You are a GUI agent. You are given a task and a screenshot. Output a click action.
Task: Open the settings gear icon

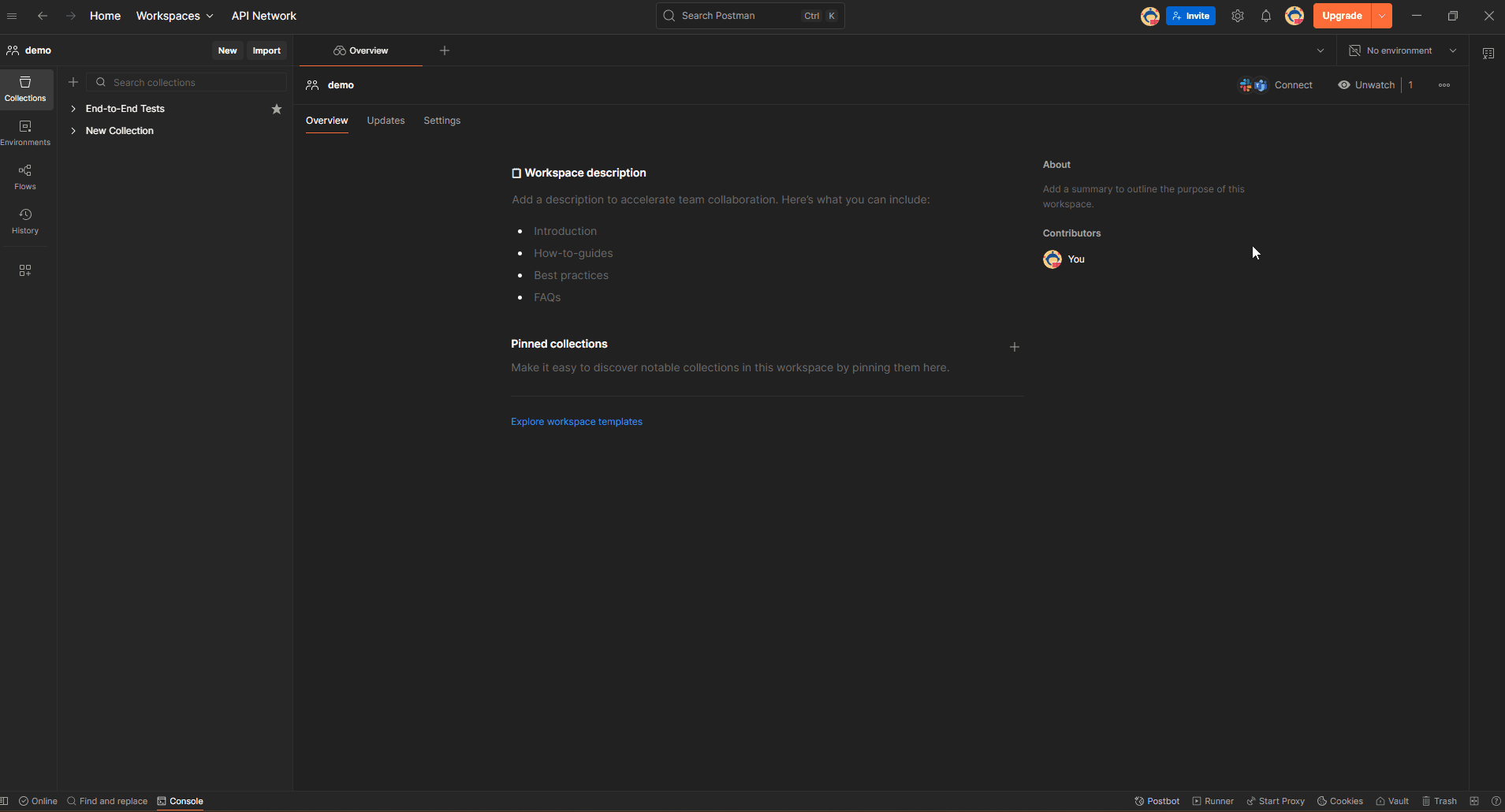coord(1238,16)
